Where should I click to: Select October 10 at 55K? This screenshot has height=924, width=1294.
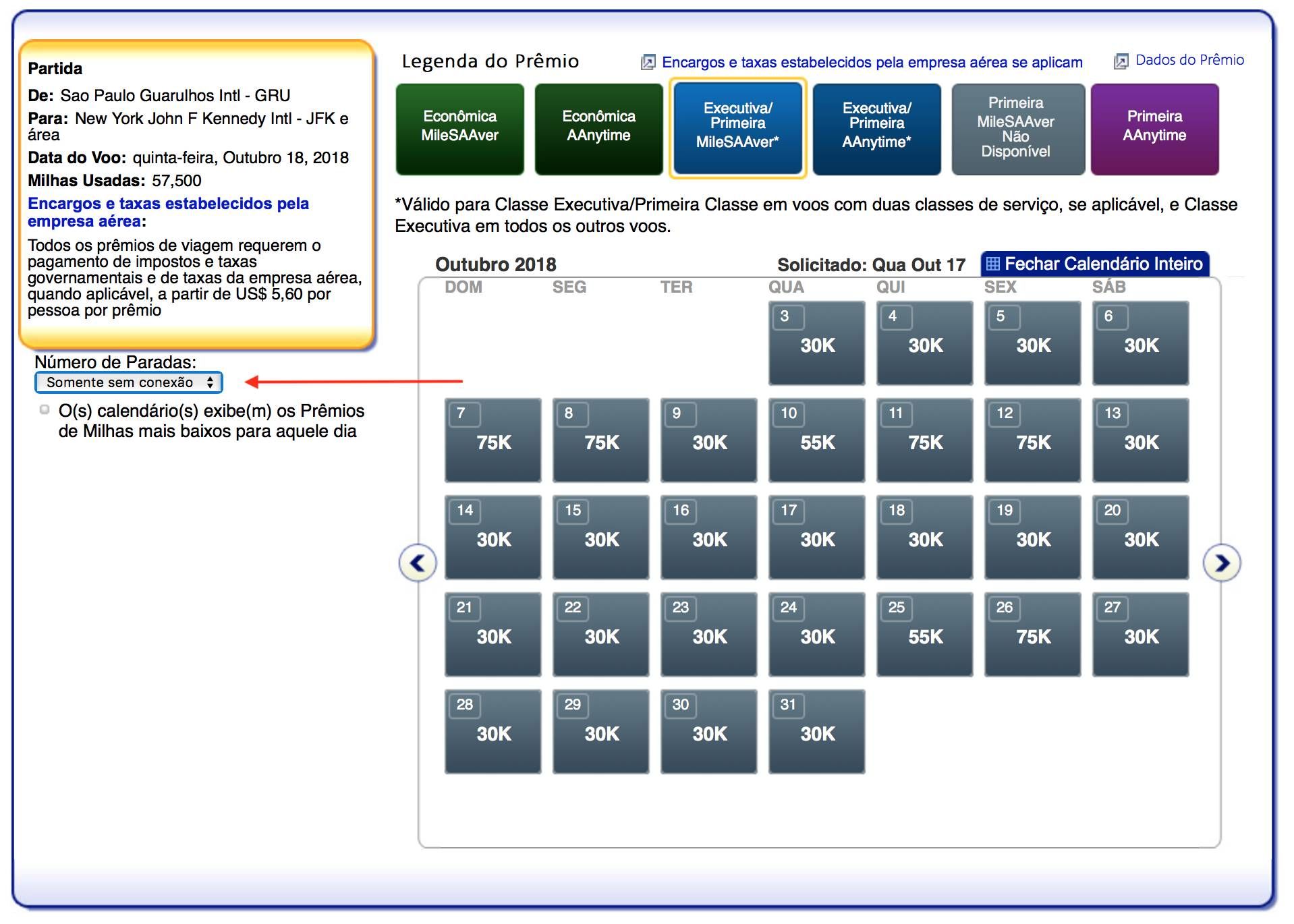[816, 440]
